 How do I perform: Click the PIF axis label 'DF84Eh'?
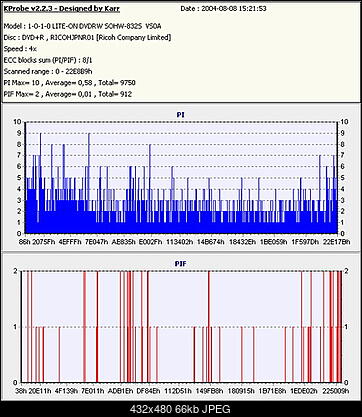tap(148, 391)
